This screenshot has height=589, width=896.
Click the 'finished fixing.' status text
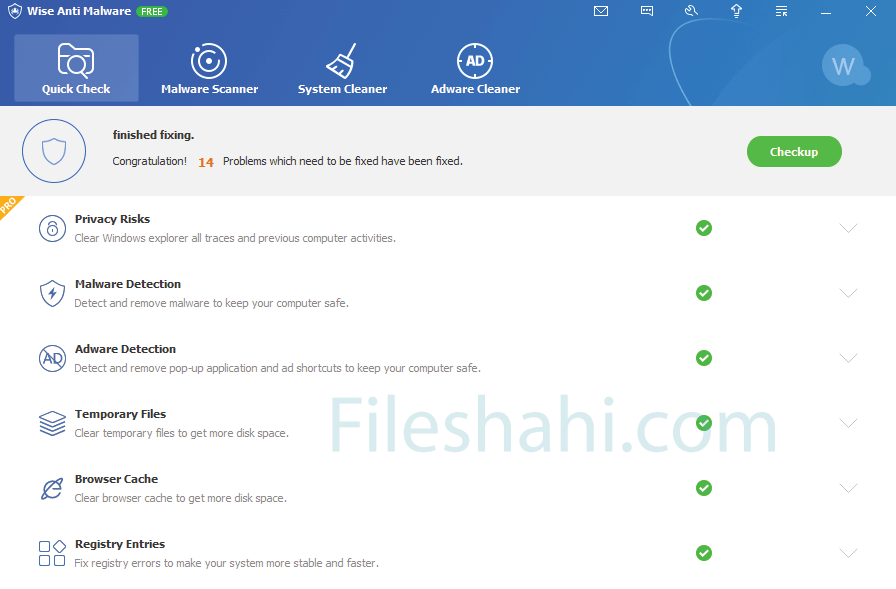(153, 135)
